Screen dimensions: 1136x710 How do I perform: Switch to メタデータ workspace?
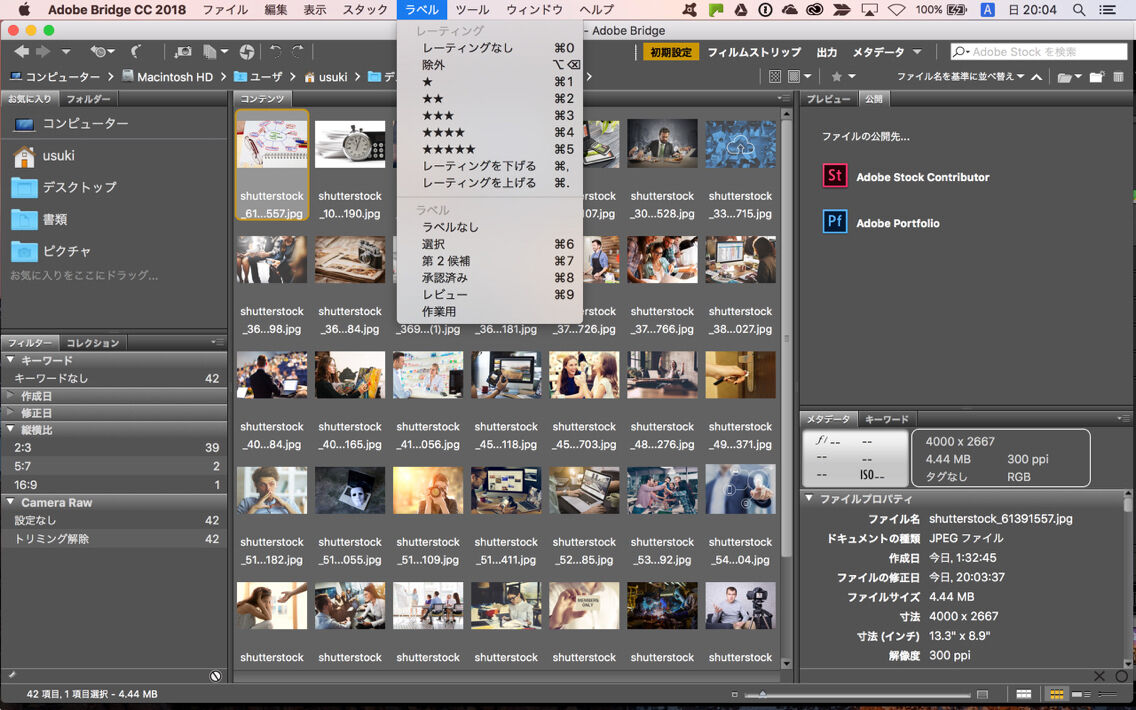coord(878,52)
